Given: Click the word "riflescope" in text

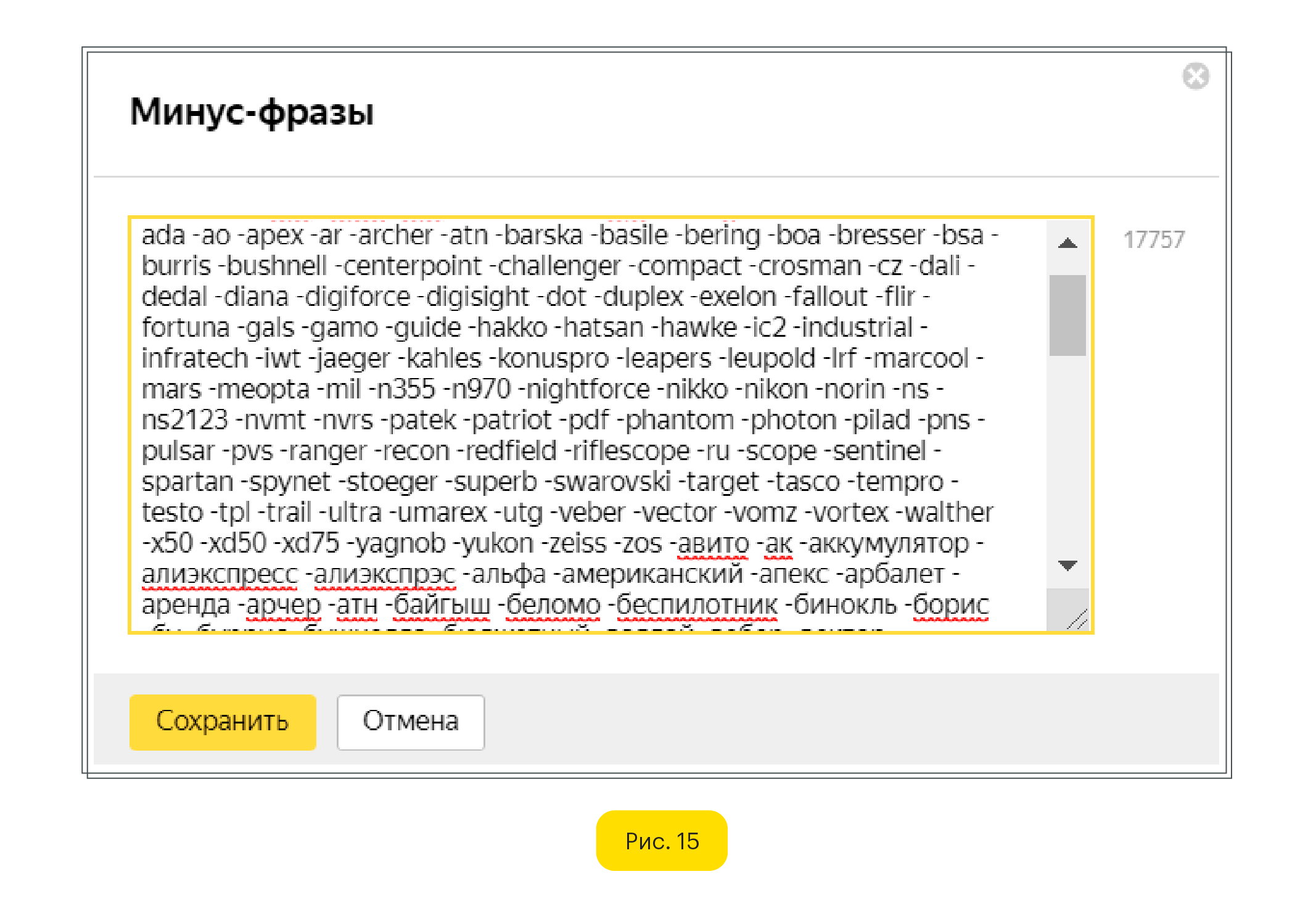Looking at the screenshot, I should [631, 451].
